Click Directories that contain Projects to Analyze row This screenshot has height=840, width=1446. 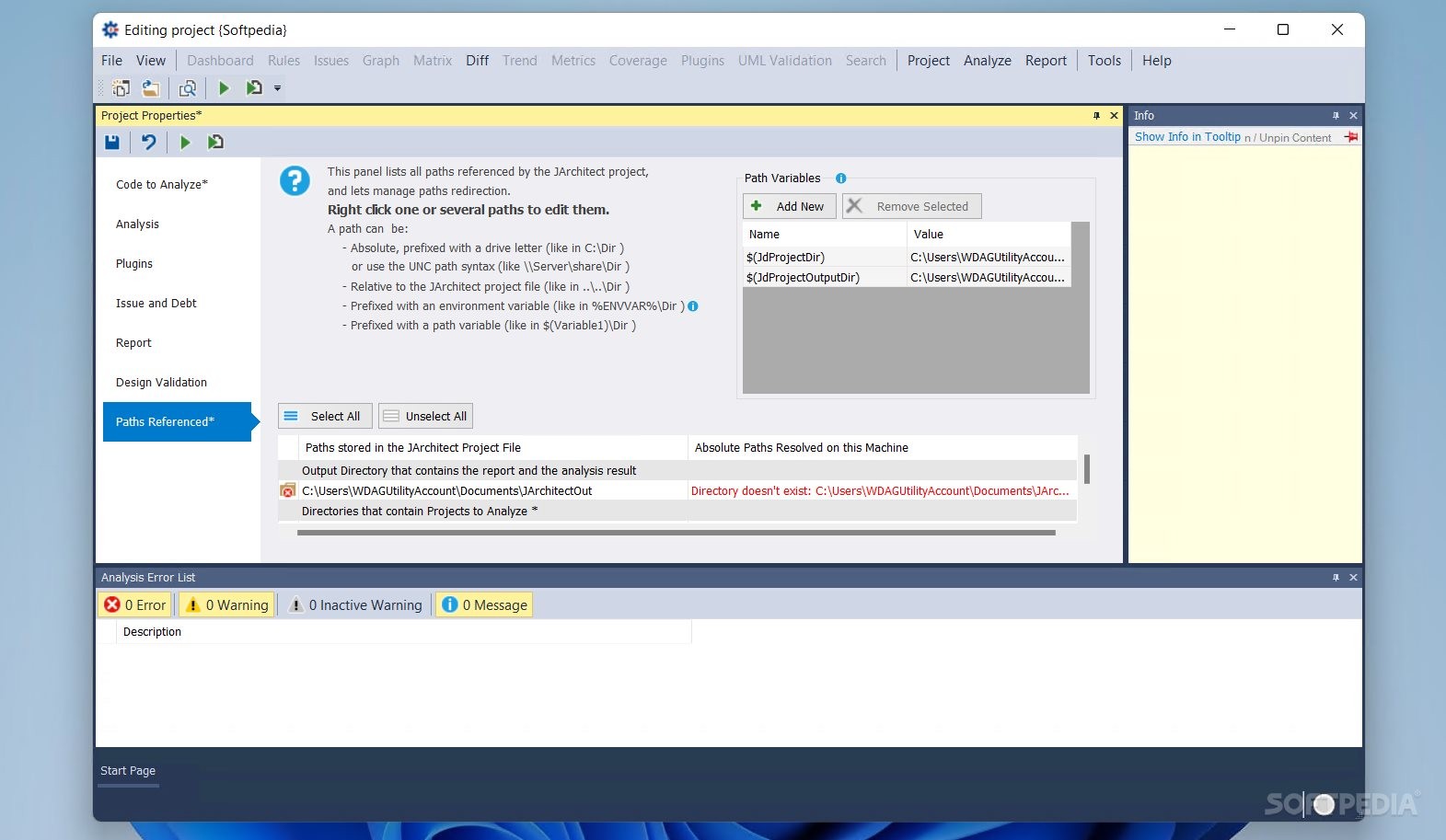point(677,512)
